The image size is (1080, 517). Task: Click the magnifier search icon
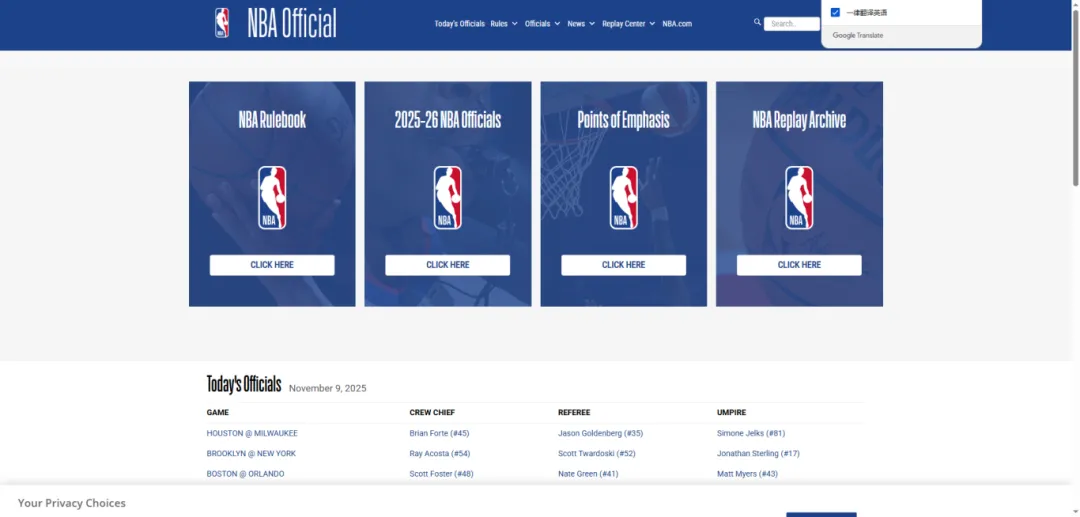point(758,22)
